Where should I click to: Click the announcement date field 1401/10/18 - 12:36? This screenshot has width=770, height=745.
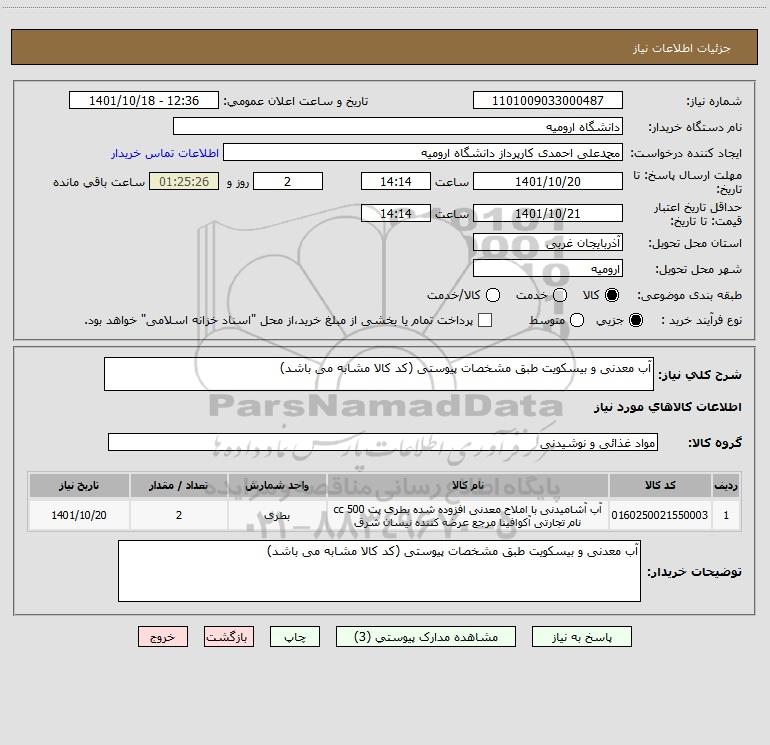pos(144,100)
